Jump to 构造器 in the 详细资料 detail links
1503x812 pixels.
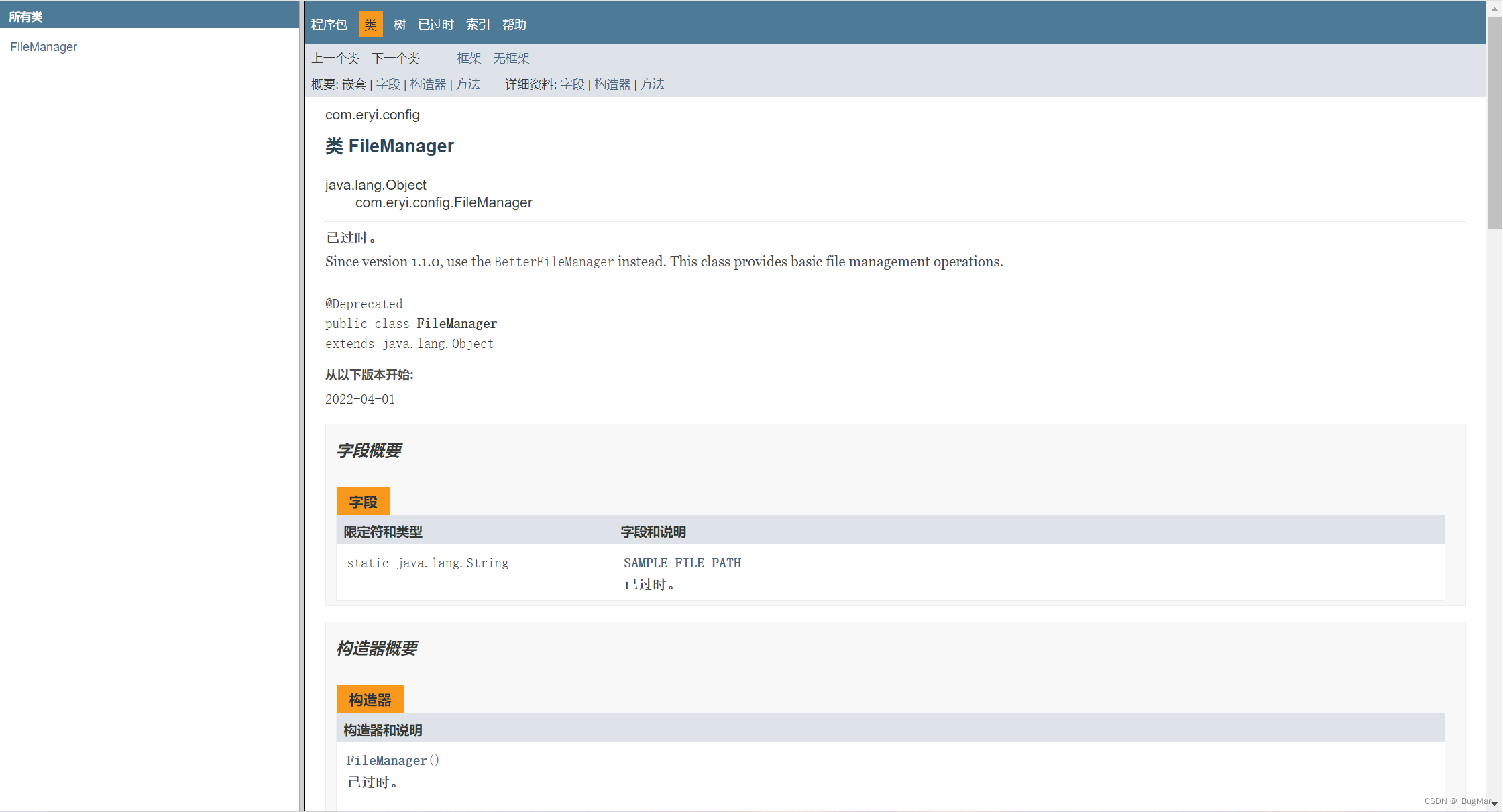(x=612, y=84)
